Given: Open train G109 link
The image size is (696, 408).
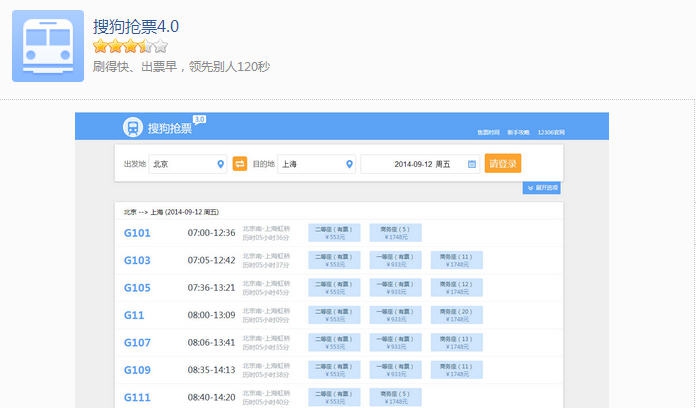Looking at the screenshot, I should pyautogui.click(x=137, y=370).
